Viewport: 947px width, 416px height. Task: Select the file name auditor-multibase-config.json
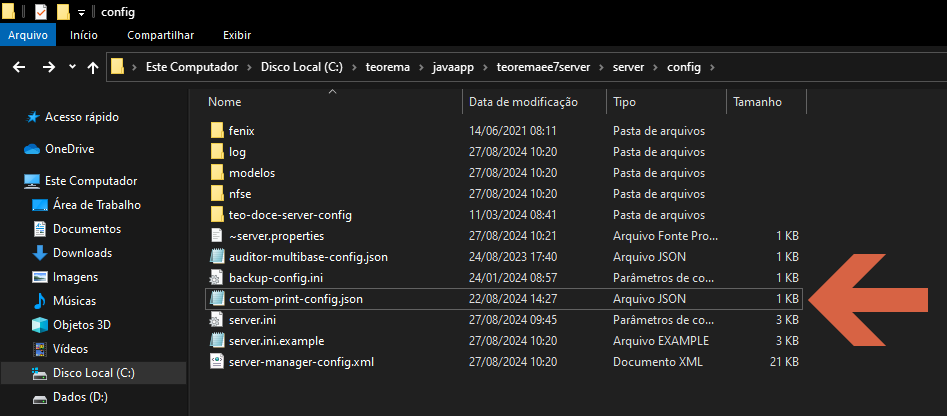(x=309, y=257)
